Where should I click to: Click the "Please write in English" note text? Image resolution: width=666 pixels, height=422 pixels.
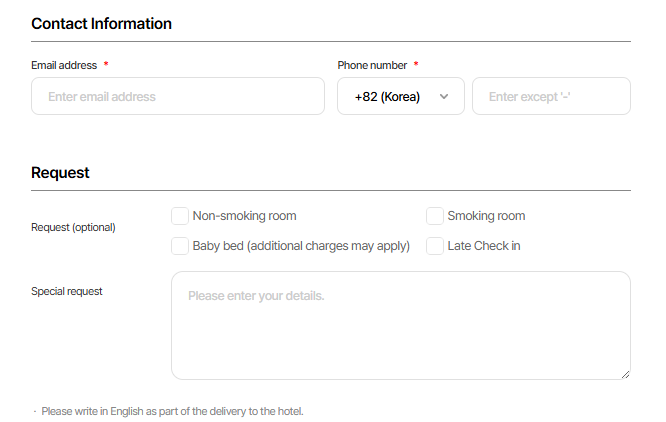(172, 411)
